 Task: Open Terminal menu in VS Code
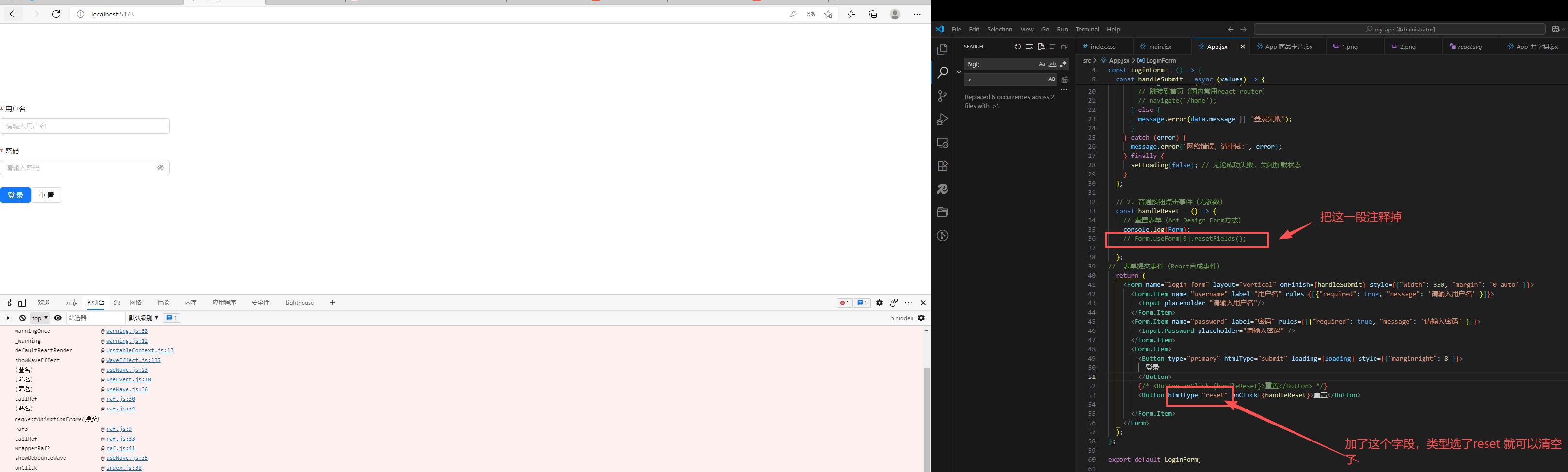pyautogui.click(x=1087, y=29)
